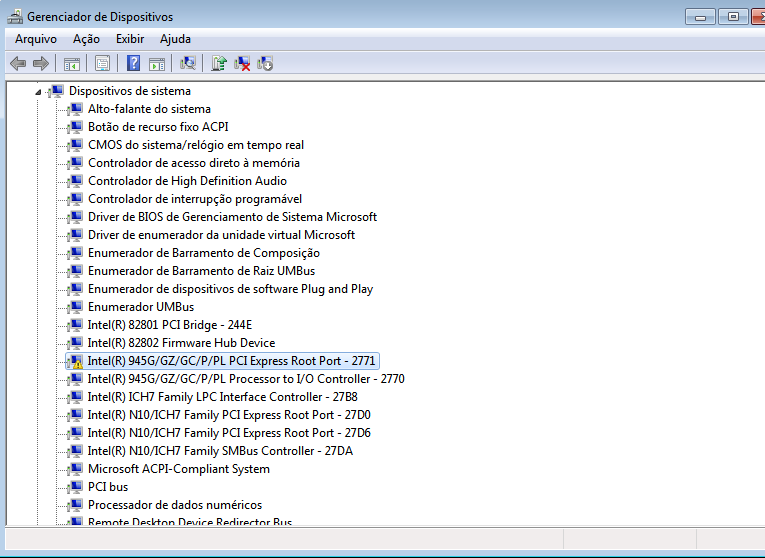765x558 pixels.
Task: Toggle the console tree pane icon
Action: pyautogui.click(x=71, y=63)
